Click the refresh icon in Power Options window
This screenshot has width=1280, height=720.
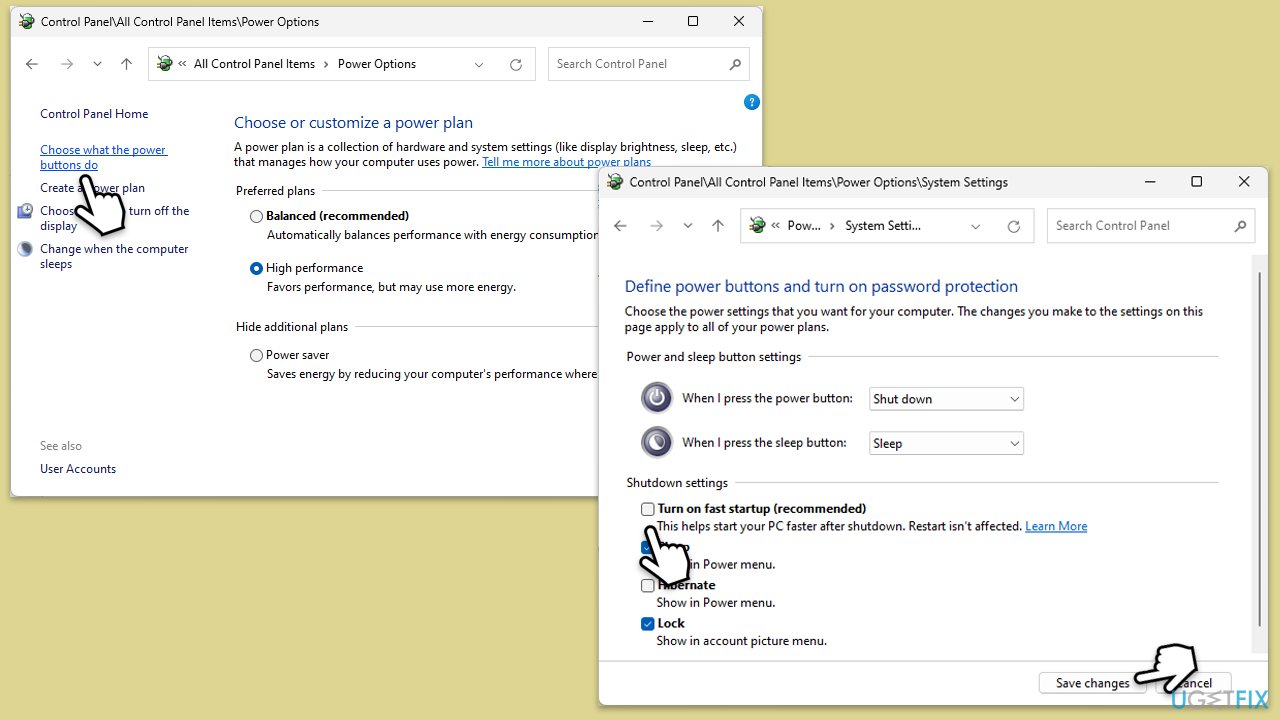click(516, 64)
